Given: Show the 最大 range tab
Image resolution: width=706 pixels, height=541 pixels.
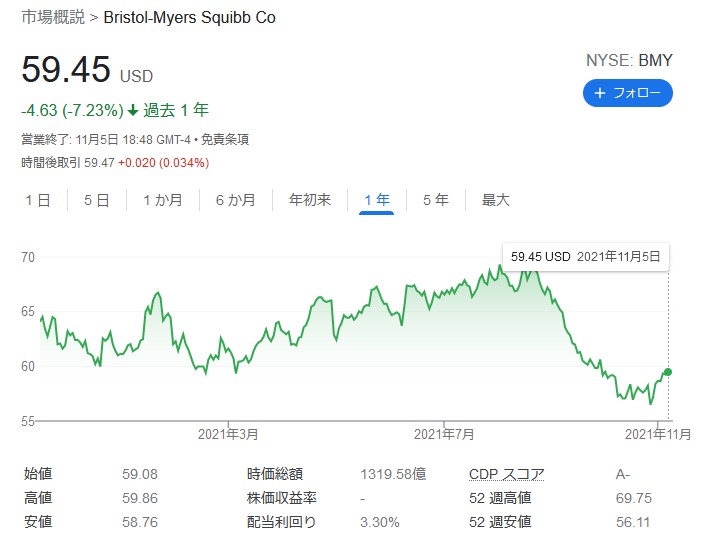Looking at the screenshot, I should pos(495,200).
